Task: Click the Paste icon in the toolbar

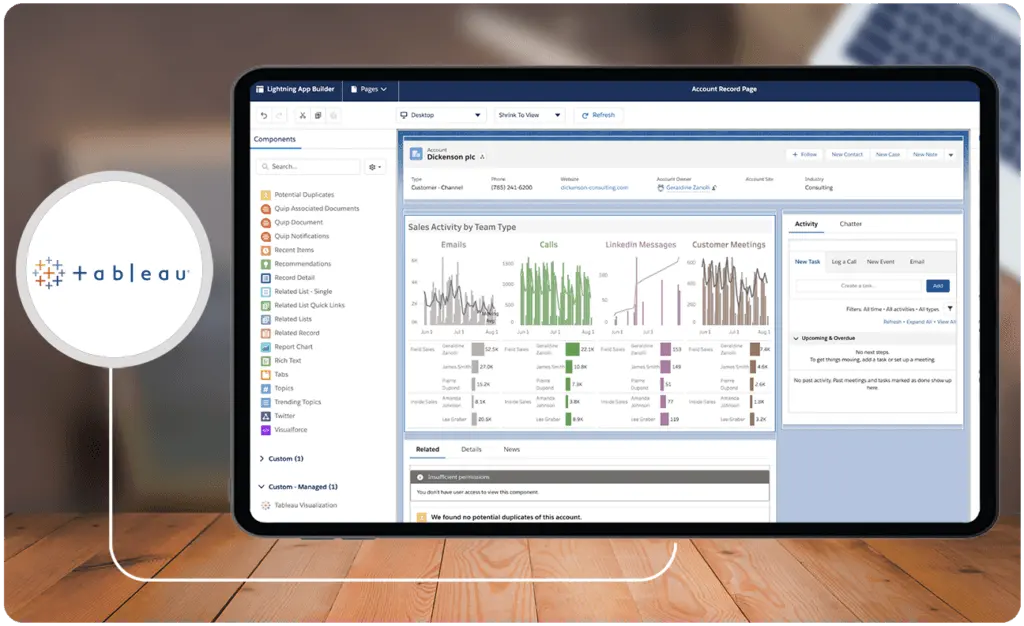Action: (334, 116)
